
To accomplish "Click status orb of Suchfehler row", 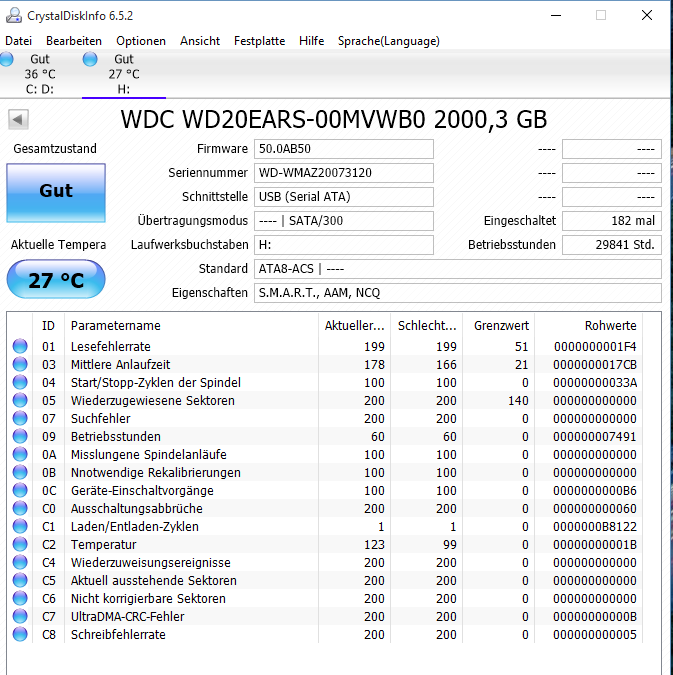I will point(20,418).
